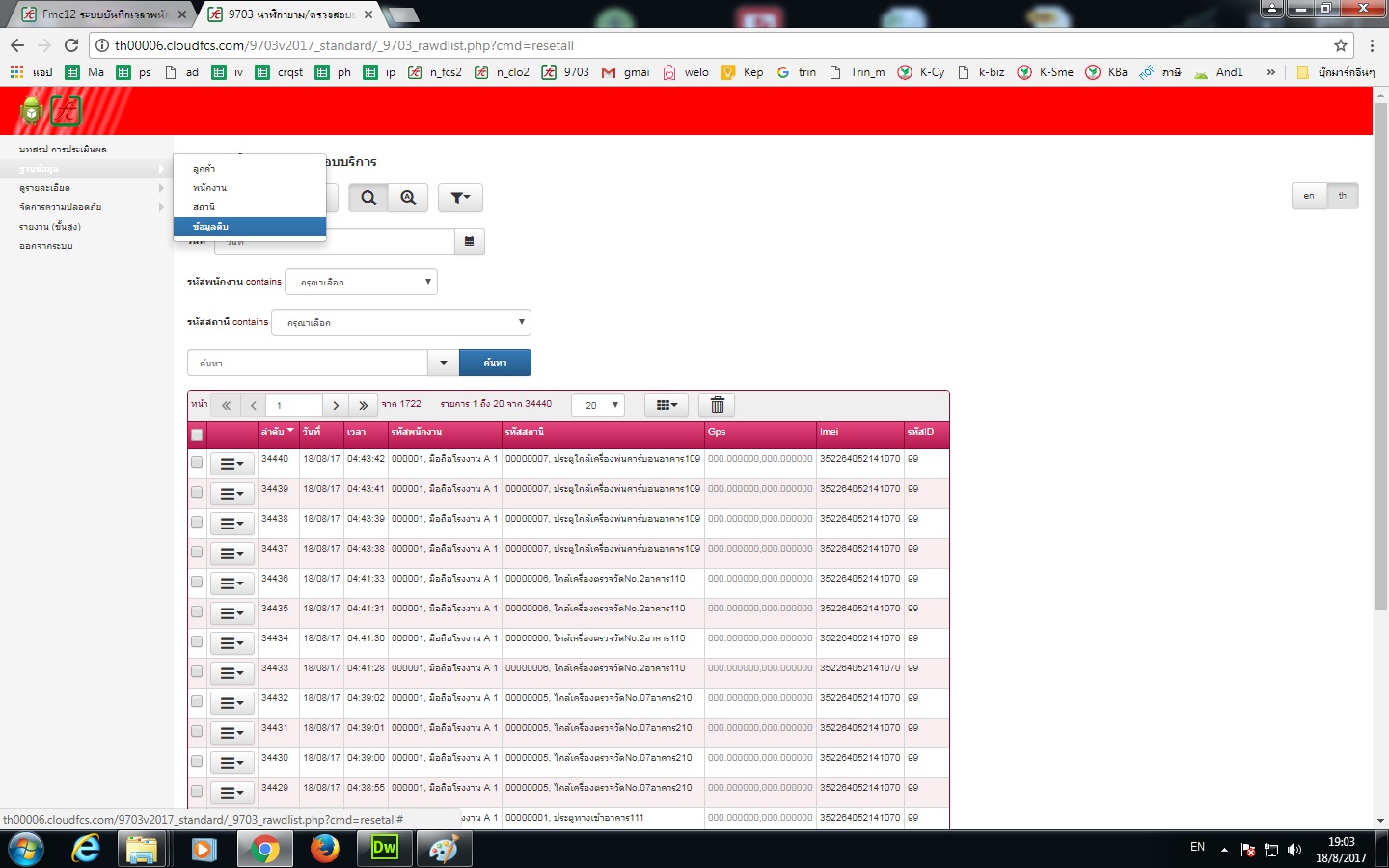This screenshot has width=1389, height=868.
Task: Tick the checkbox for row 34434
Action: click(197, 641)
